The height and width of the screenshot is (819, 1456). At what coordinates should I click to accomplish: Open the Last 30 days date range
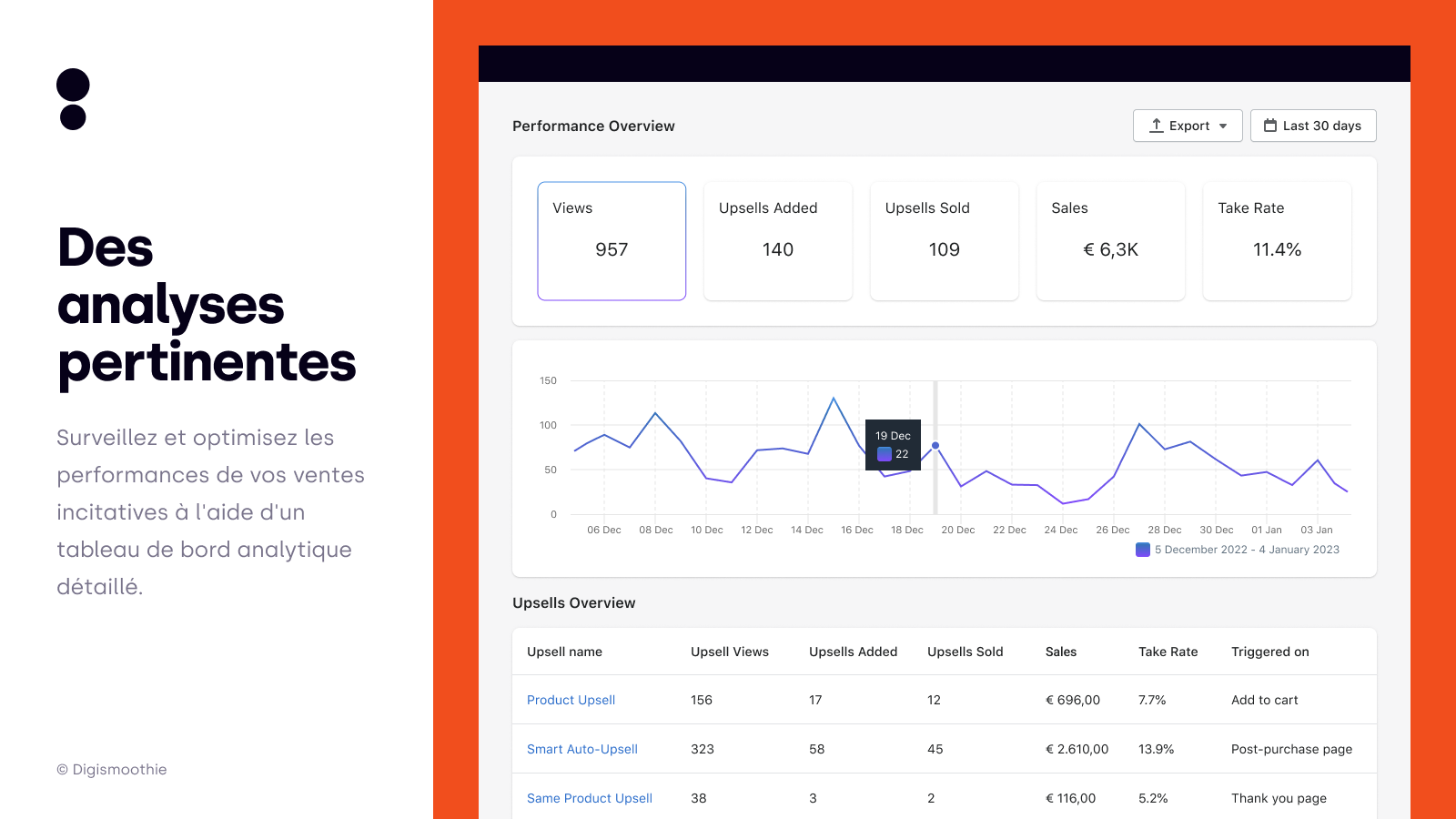coord(1313,126)
